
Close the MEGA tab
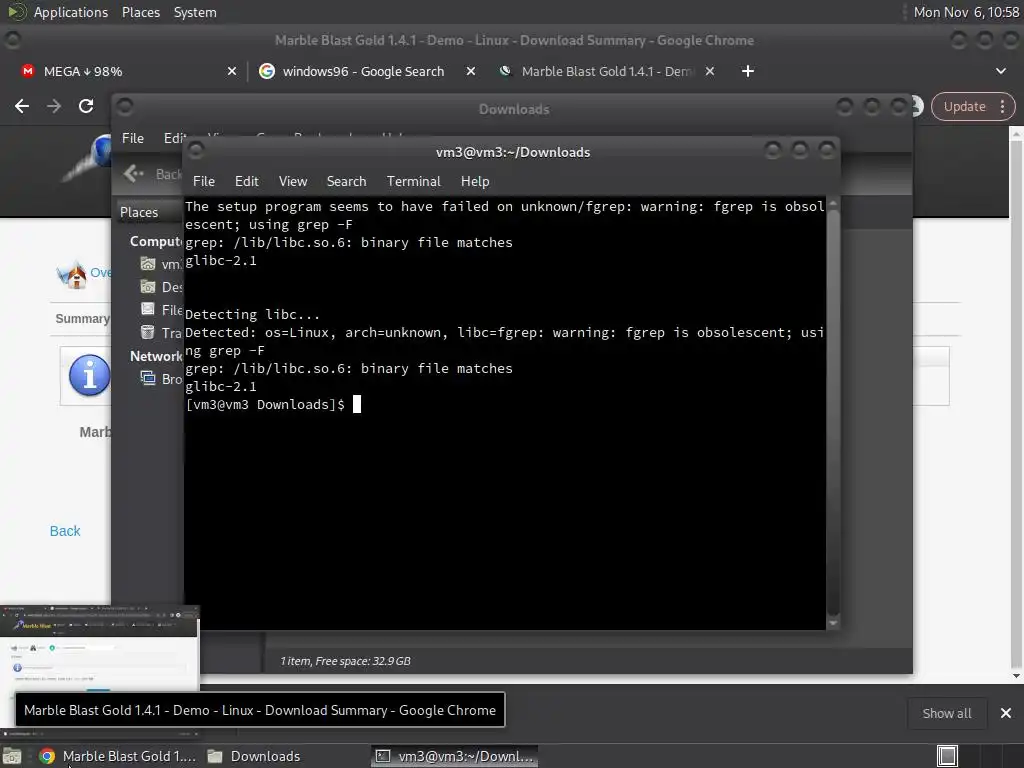tap(232, 71)
